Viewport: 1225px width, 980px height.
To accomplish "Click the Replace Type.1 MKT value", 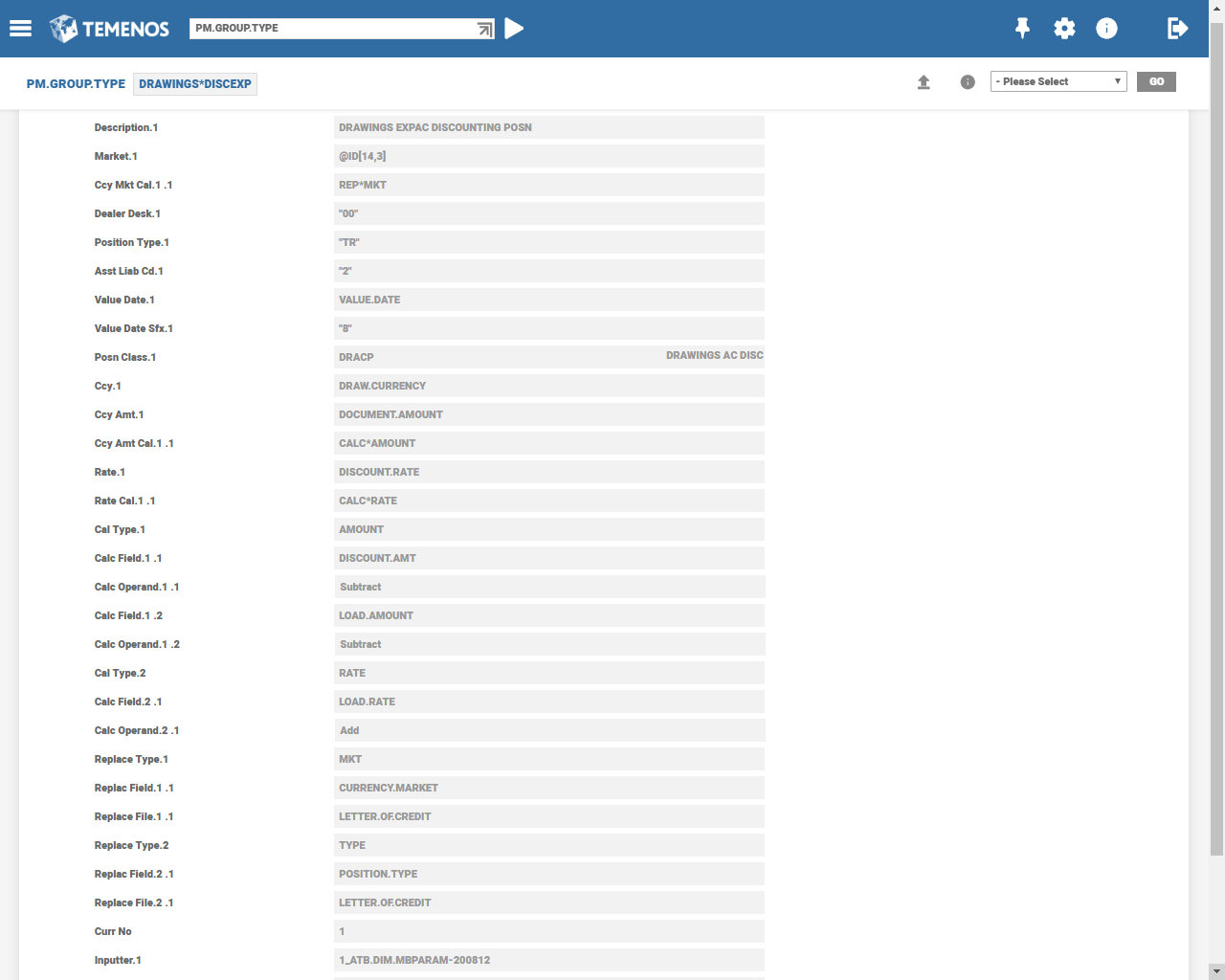I will [x=549, y=759].
